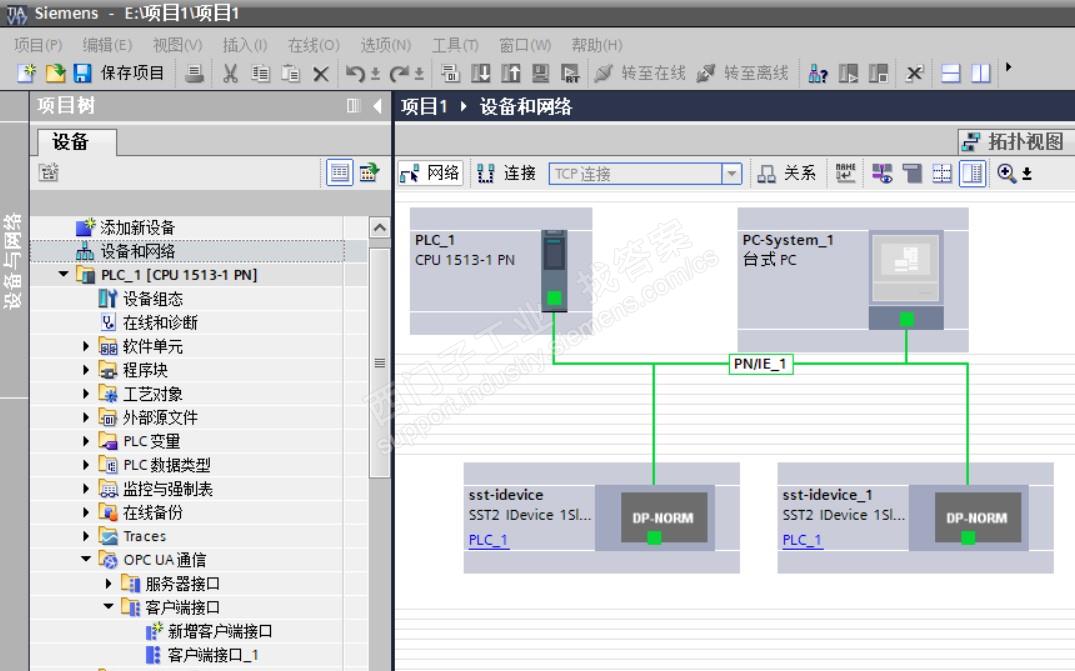Click zoom magnifier icon in network toolbar

point(1006,173)
